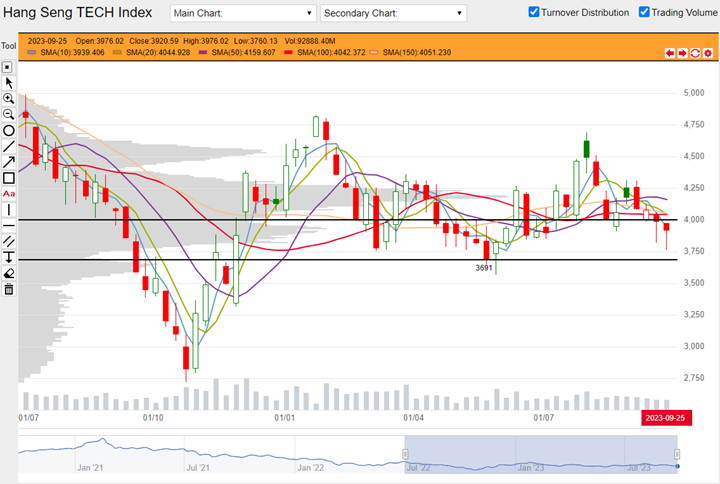Click the Tool label above the toolbar
Image resolution: width=720 pixels, height=484 pixels.
tap(9, 46)
